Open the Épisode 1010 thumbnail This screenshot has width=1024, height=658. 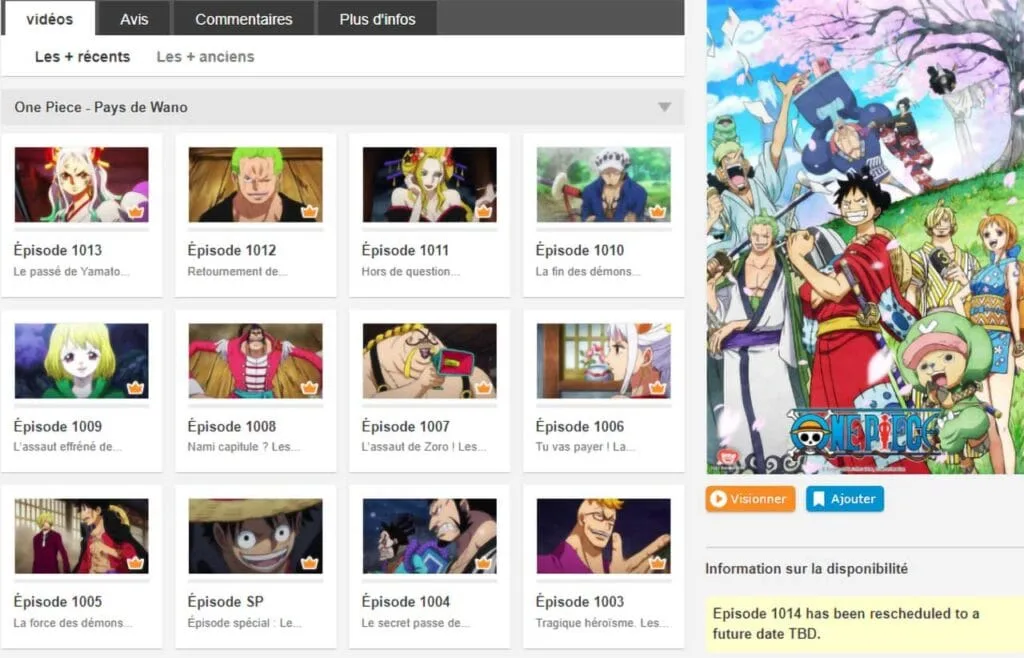pos(603,185)
